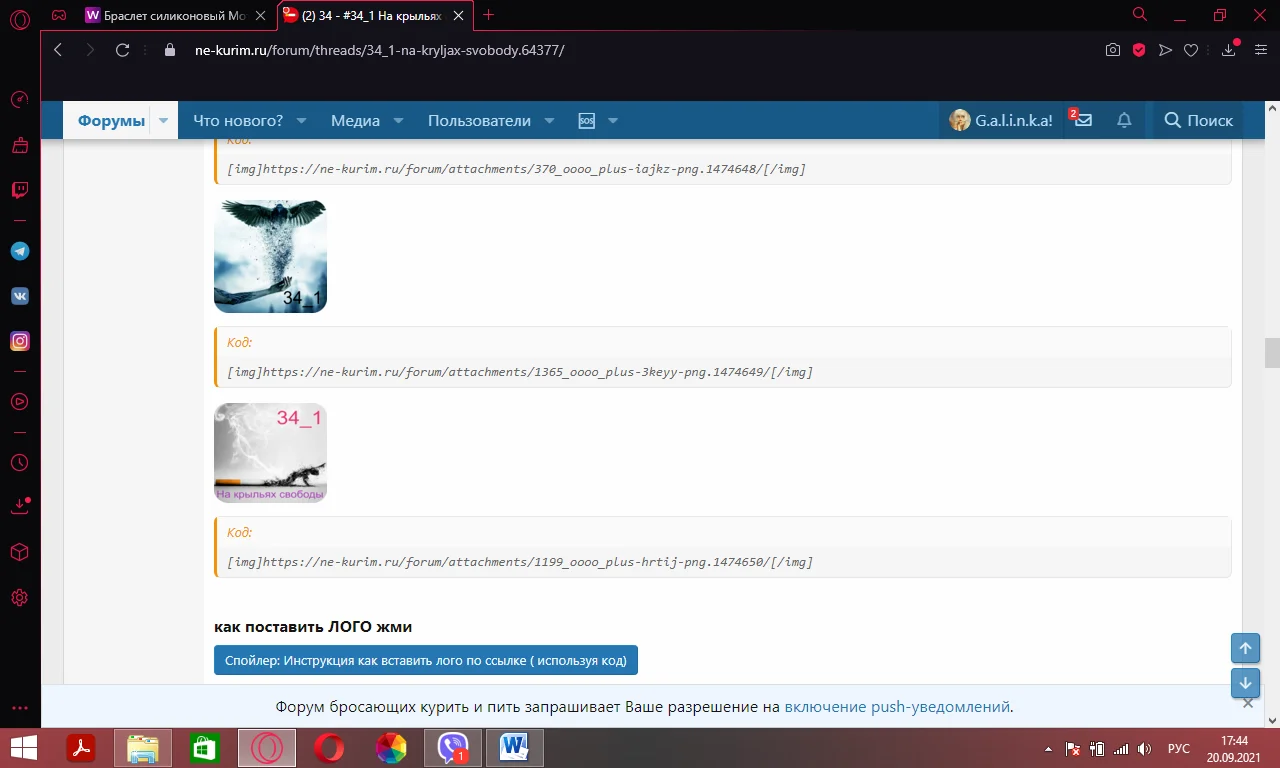Screen dimensions: 1280x768
Task: Expand the spoiler with logo insertion instructions
Action: point(426,660)
